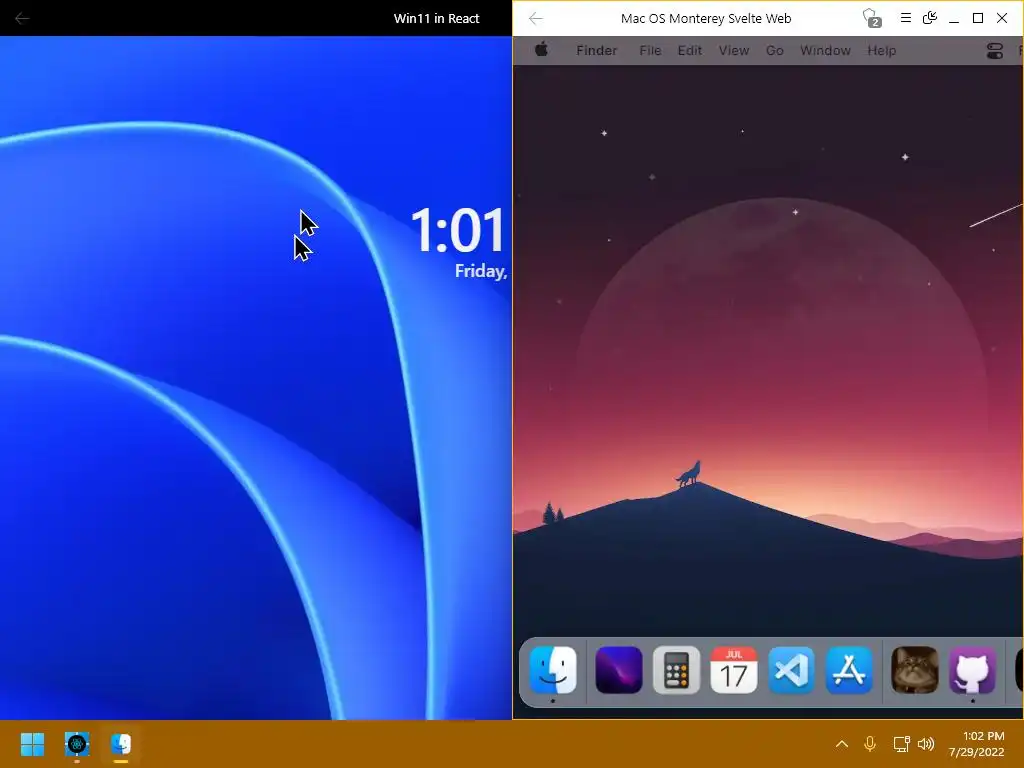Open the Apple logo menu
Screen dimensions: 1024x768
coord(541,50)
